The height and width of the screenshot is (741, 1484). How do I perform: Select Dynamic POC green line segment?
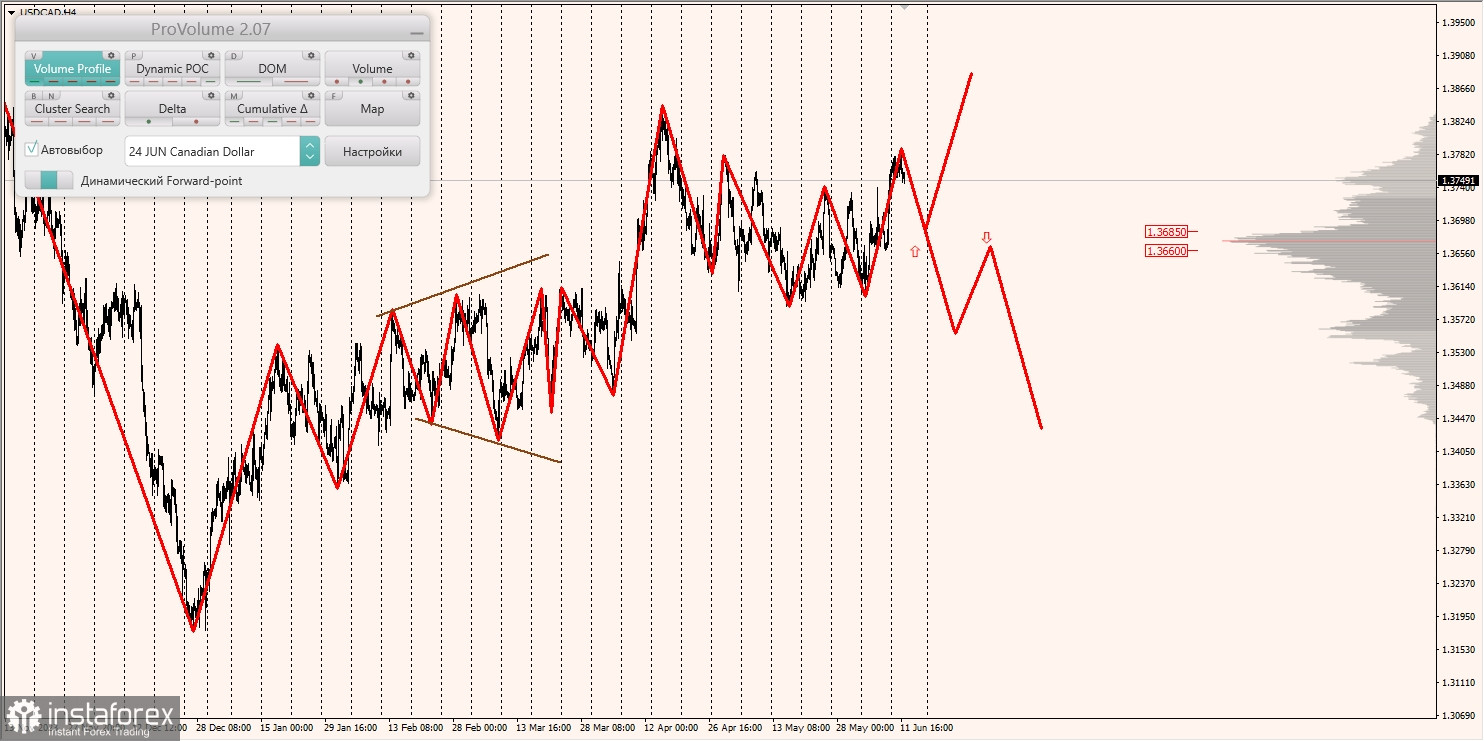pos(210,81)
